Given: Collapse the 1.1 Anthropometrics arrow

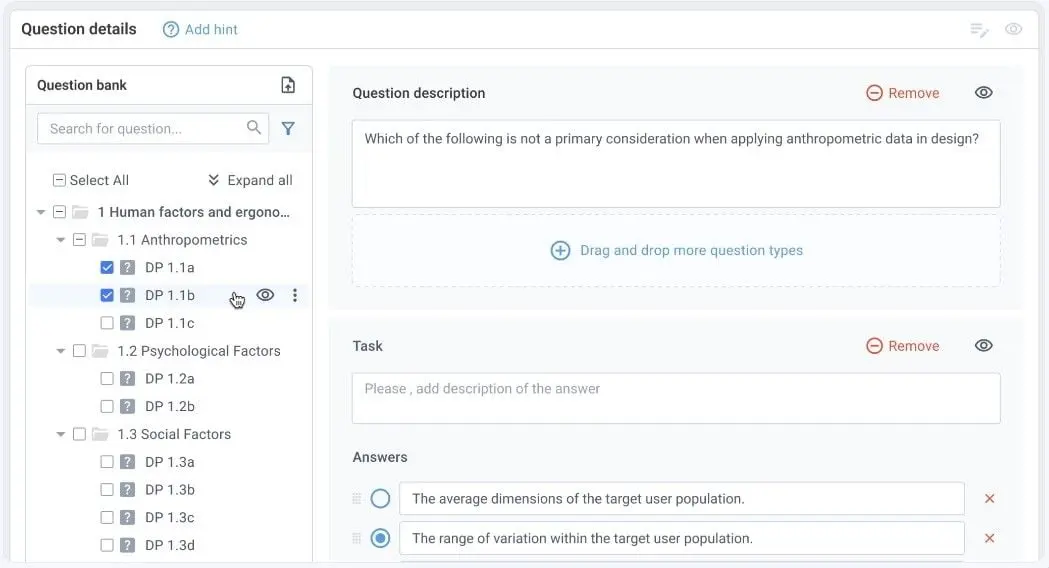Looking at the screenshot, I should (x=61, y=240).
